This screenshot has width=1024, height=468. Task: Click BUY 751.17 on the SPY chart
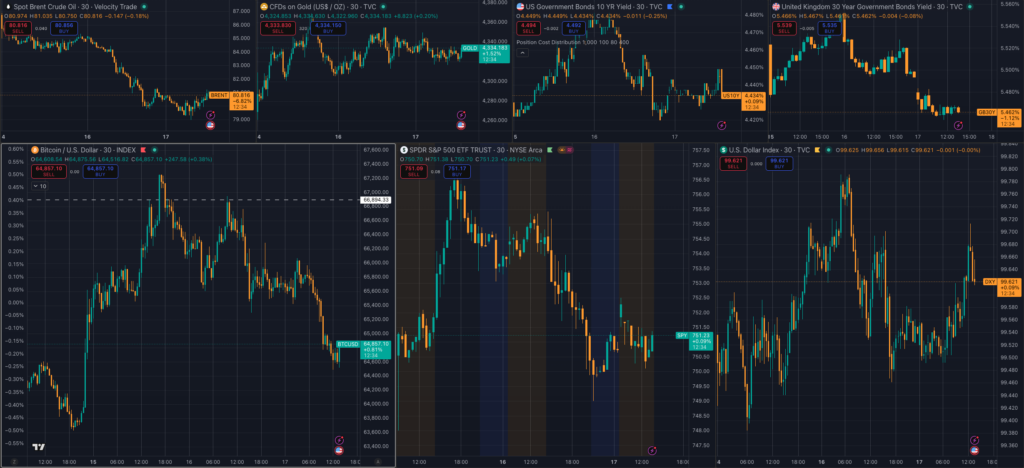point(456,172)
